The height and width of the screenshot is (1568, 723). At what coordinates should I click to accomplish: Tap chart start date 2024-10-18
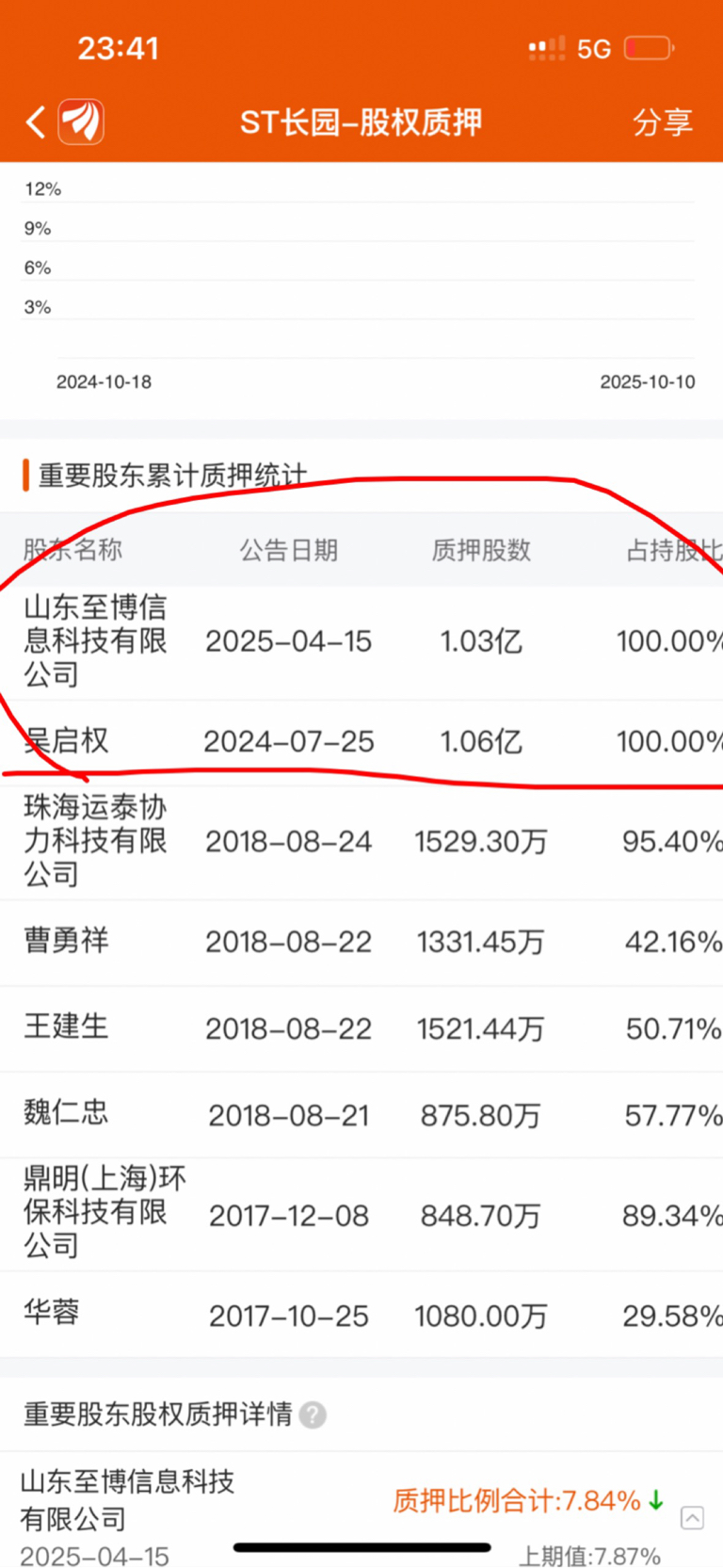[104, 382]
